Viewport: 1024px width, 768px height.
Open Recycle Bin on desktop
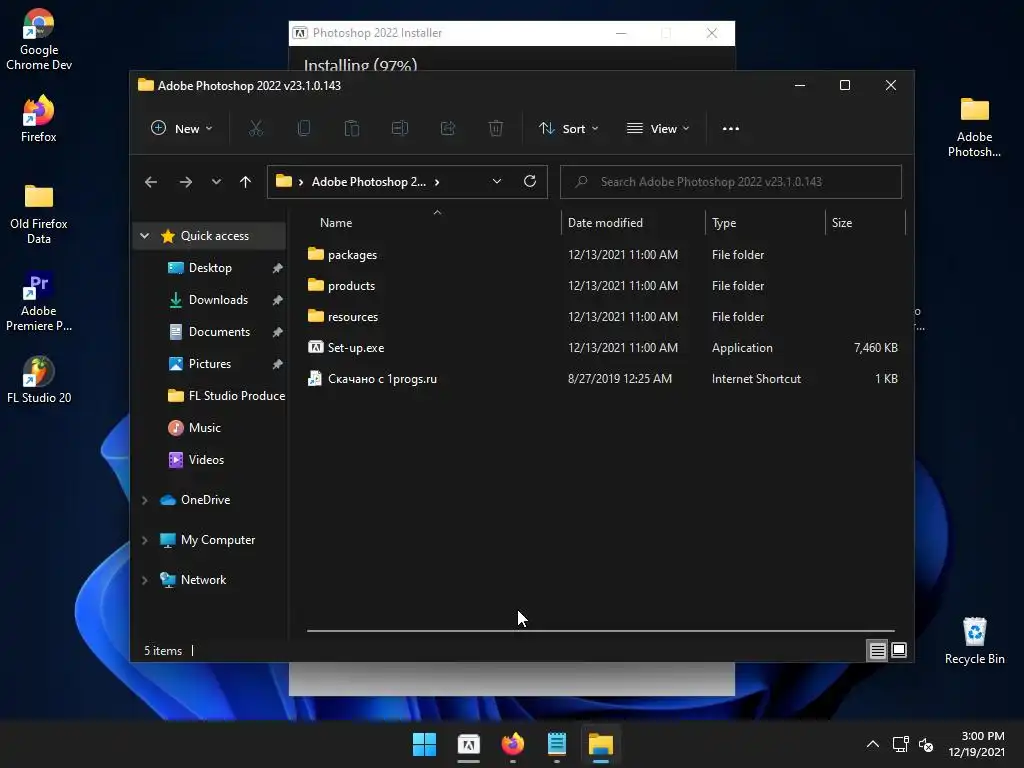[974, 641]
